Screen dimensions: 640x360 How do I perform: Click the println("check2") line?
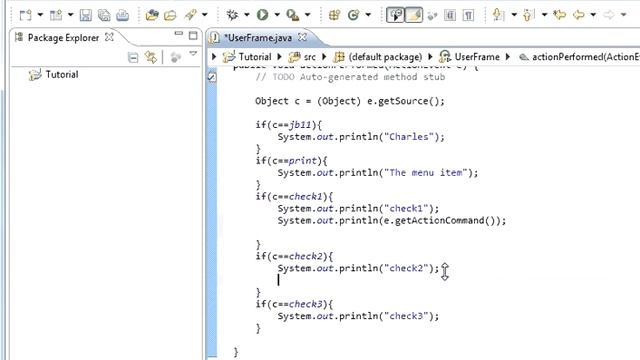pyautogui.click(x=358, y=269)
